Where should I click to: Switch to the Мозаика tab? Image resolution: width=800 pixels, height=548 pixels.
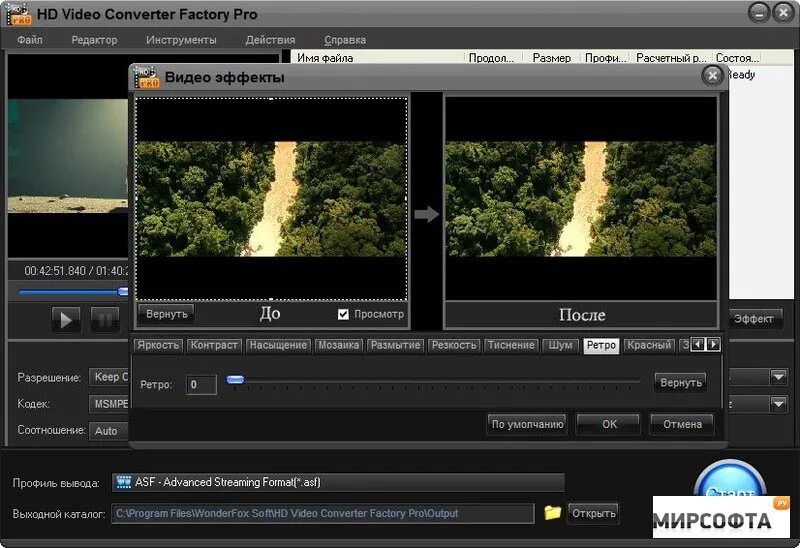point(339,345)
